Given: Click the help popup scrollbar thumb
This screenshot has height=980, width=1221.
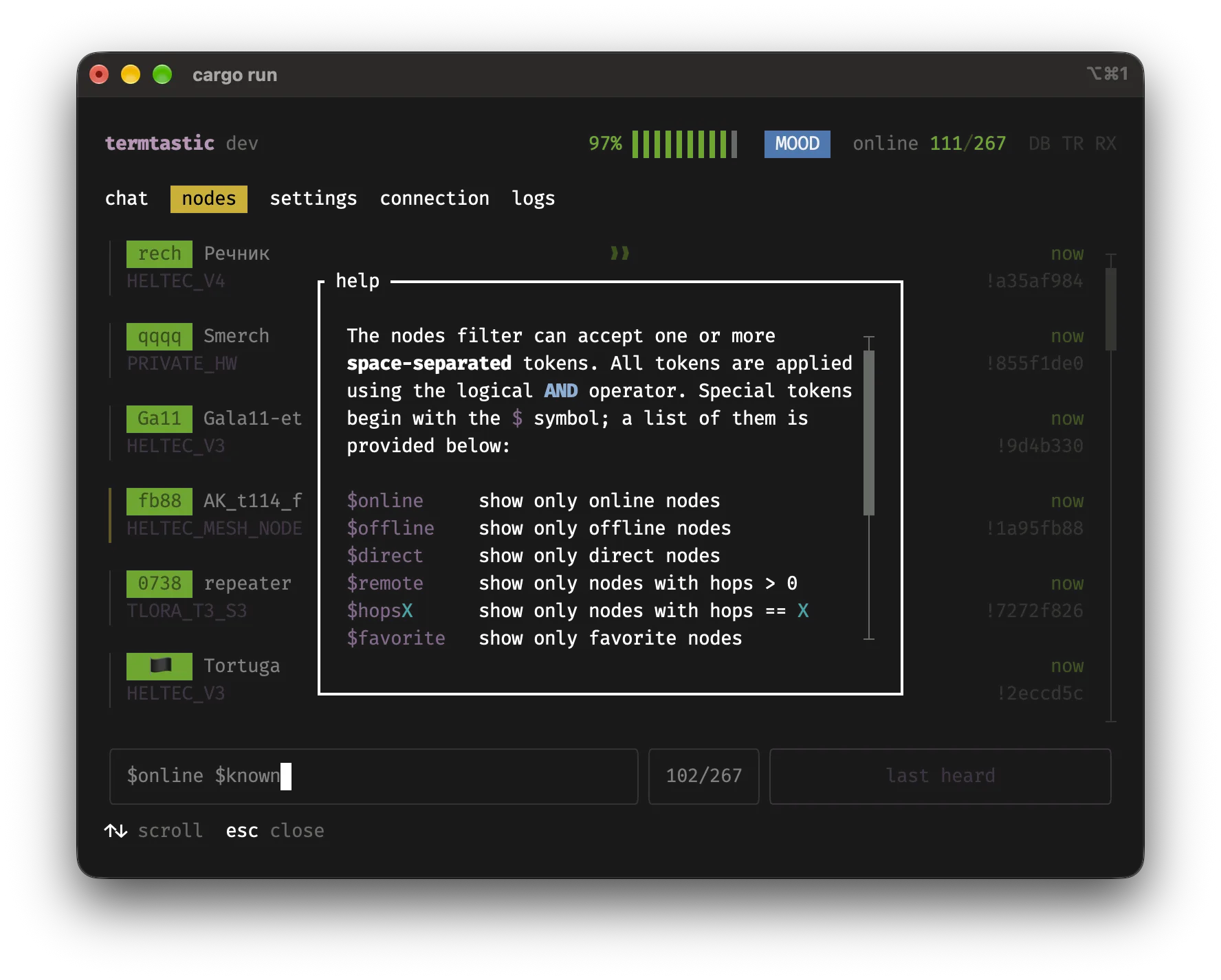Looking at the screenshot, I should (x=869, y=433).
